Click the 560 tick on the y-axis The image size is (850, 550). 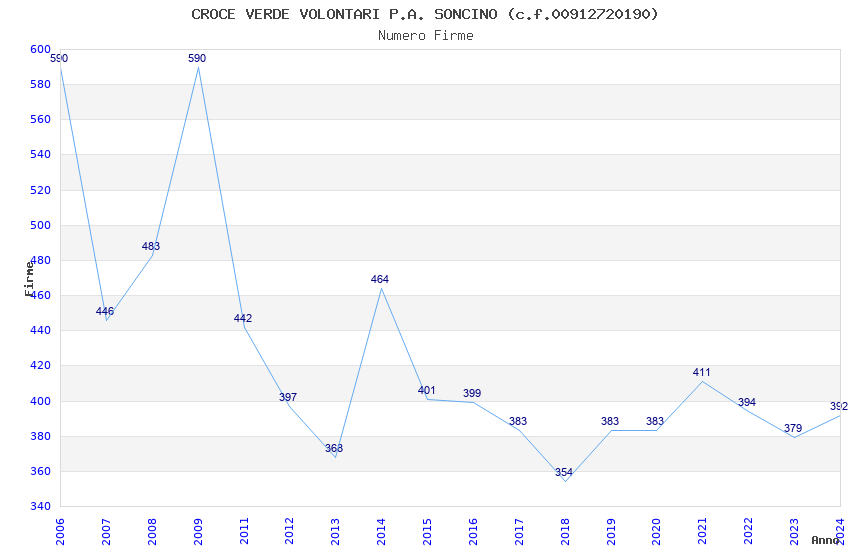click(40, 119)
